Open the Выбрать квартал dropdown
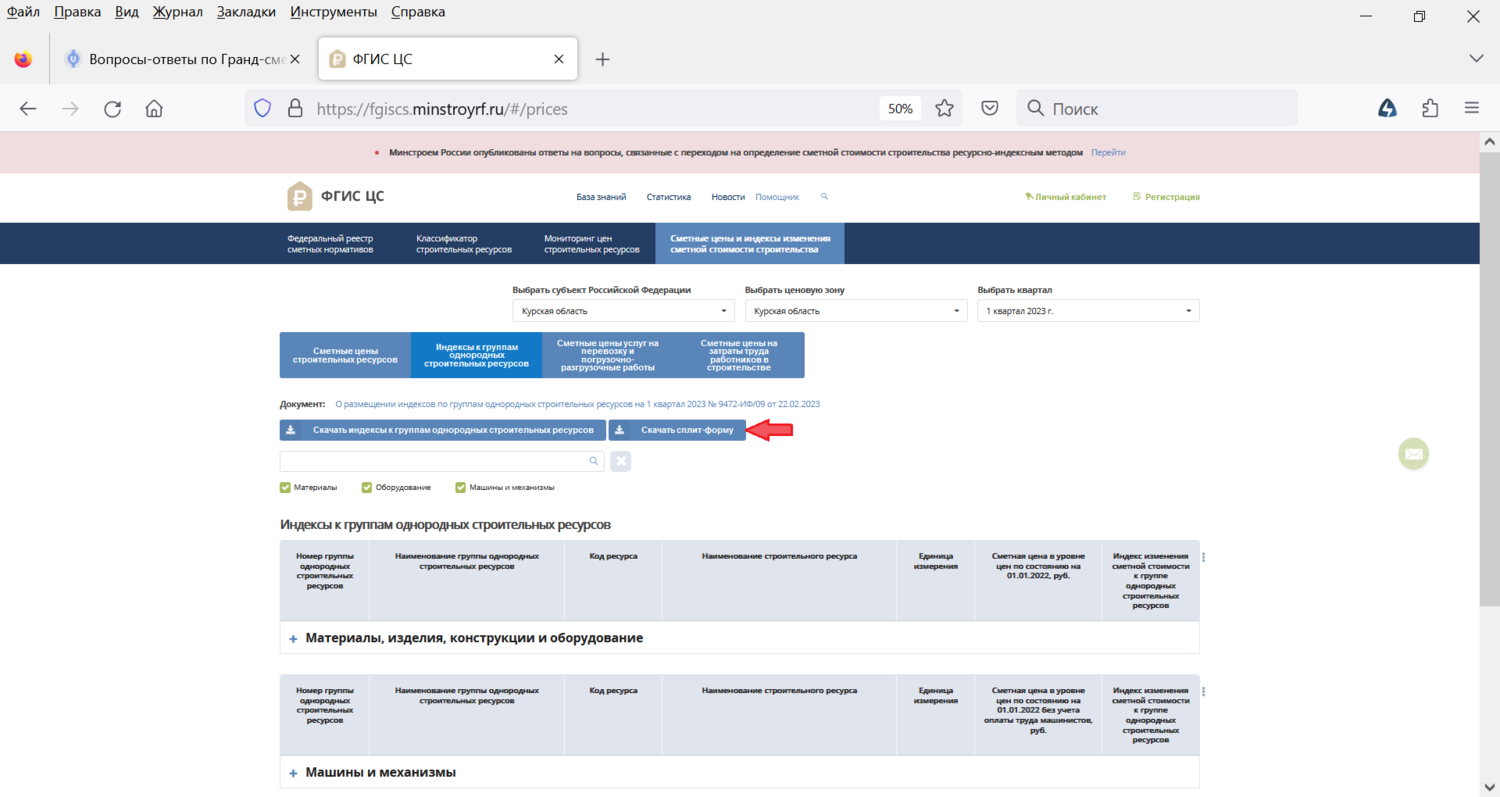This screenshot has width=1500, height=797. click(1088, 311)
